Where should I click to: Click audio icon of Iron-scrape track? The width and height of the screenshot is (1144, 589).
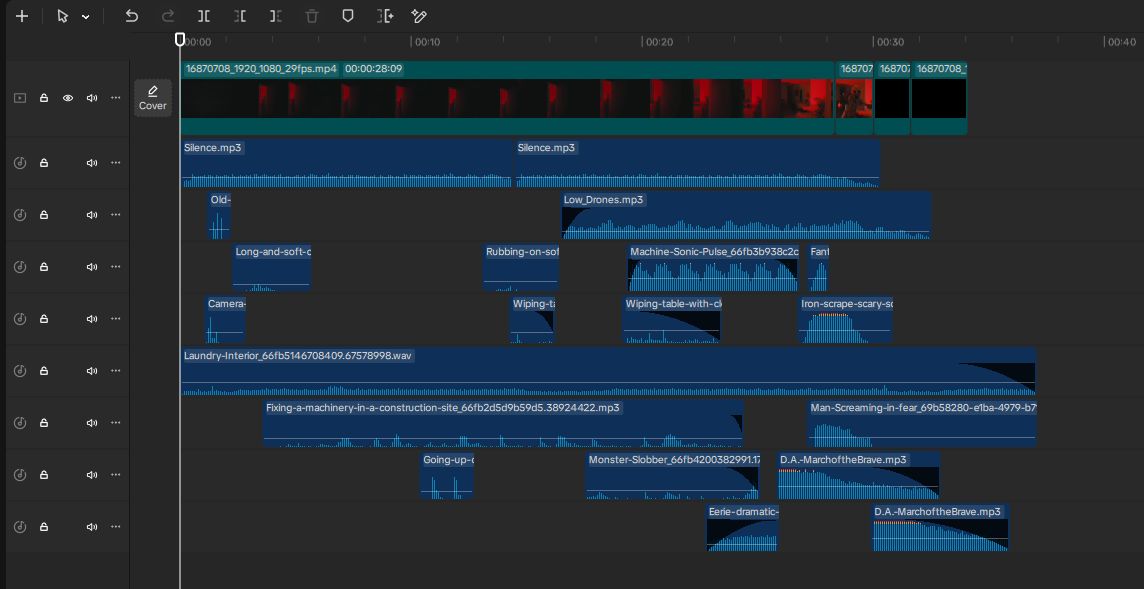coord(20,319)
